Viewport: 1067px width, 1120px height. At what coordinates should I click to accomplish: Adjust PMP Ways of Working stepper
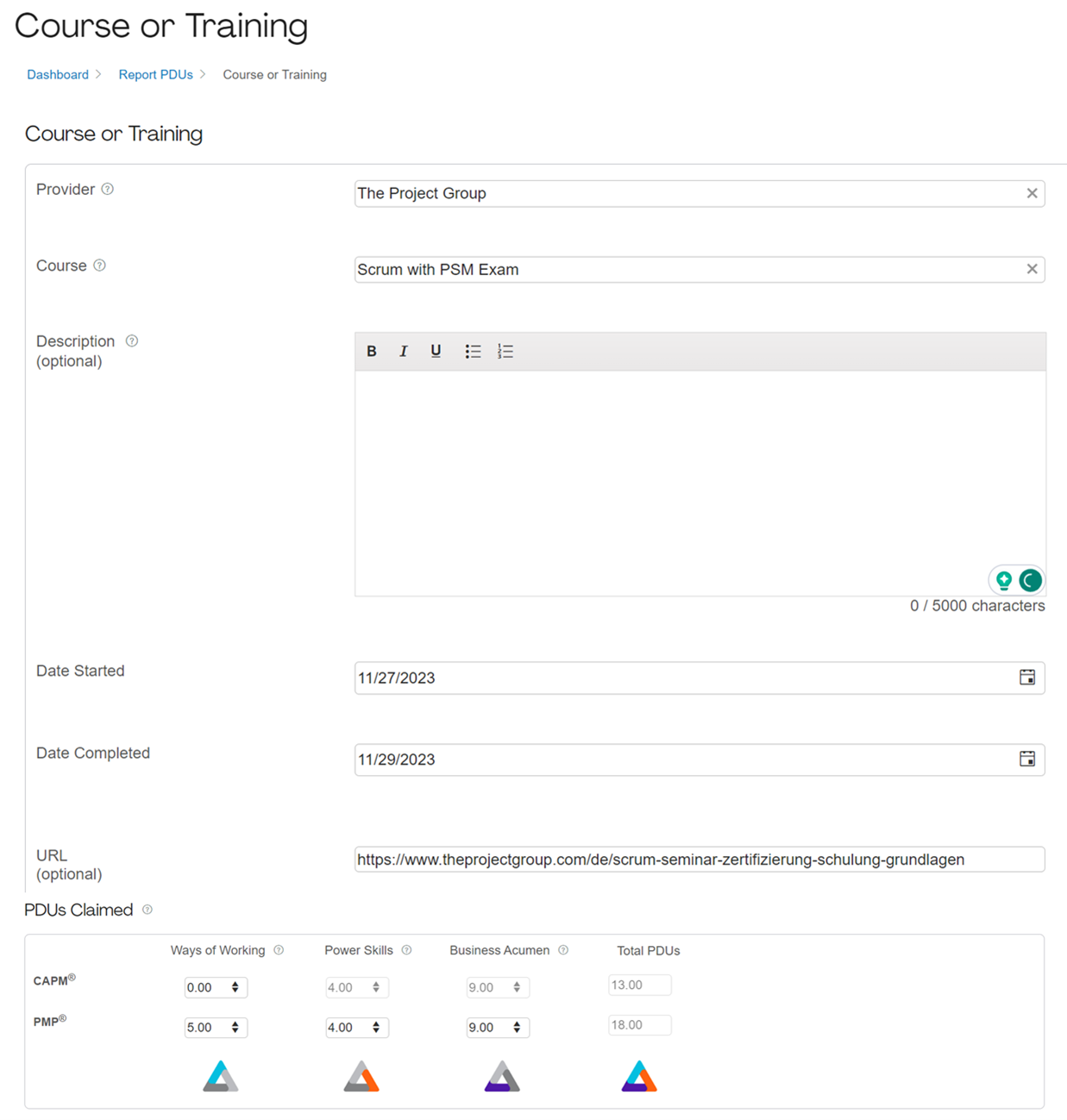(x=235, y=1028)
